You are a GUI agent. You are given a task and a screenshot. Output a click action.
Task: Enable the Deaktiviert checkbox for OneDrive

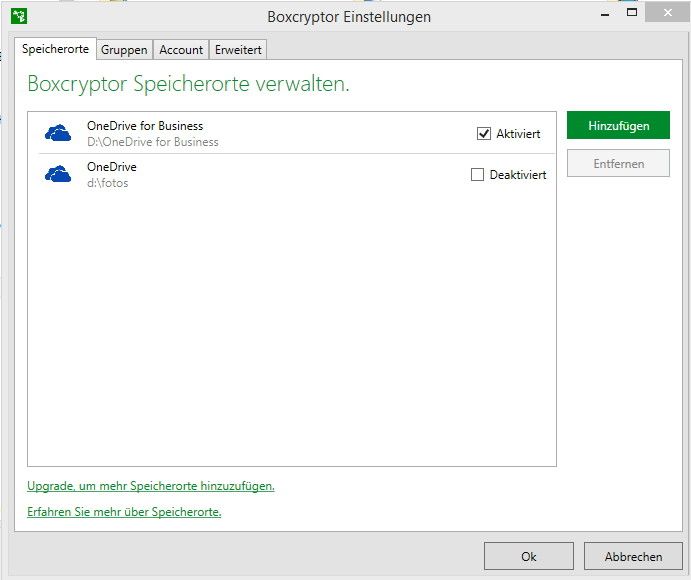tap(477, 175)
